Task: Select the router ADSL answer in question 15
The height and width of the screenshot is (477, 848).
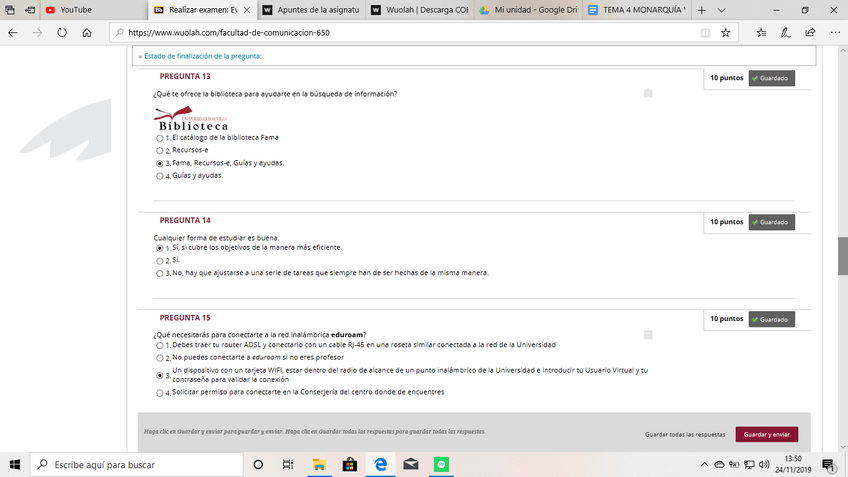Action: coord(160,346)
